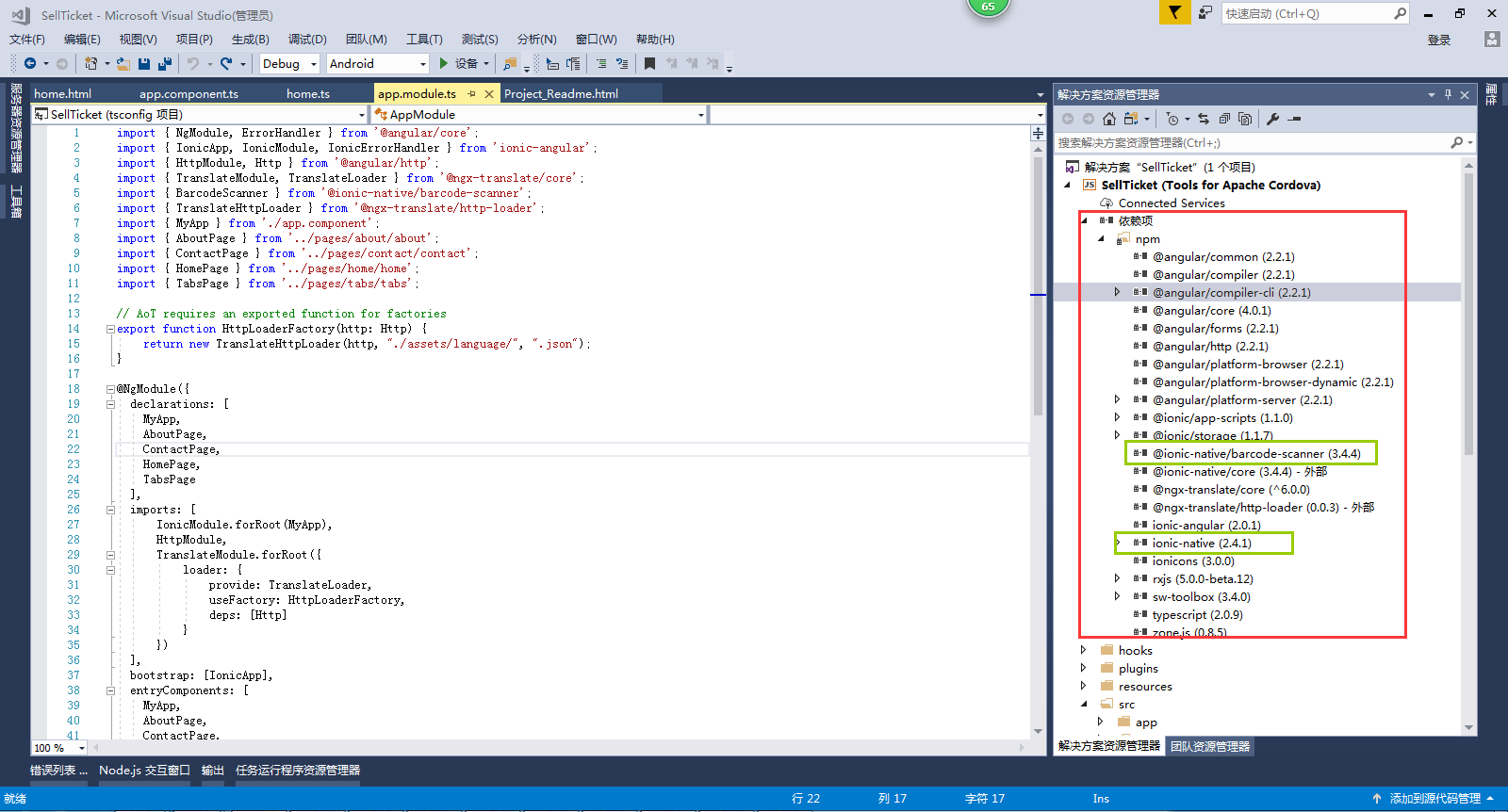Collapse the HttpLoaderFactory function outline

pos(110,329)
